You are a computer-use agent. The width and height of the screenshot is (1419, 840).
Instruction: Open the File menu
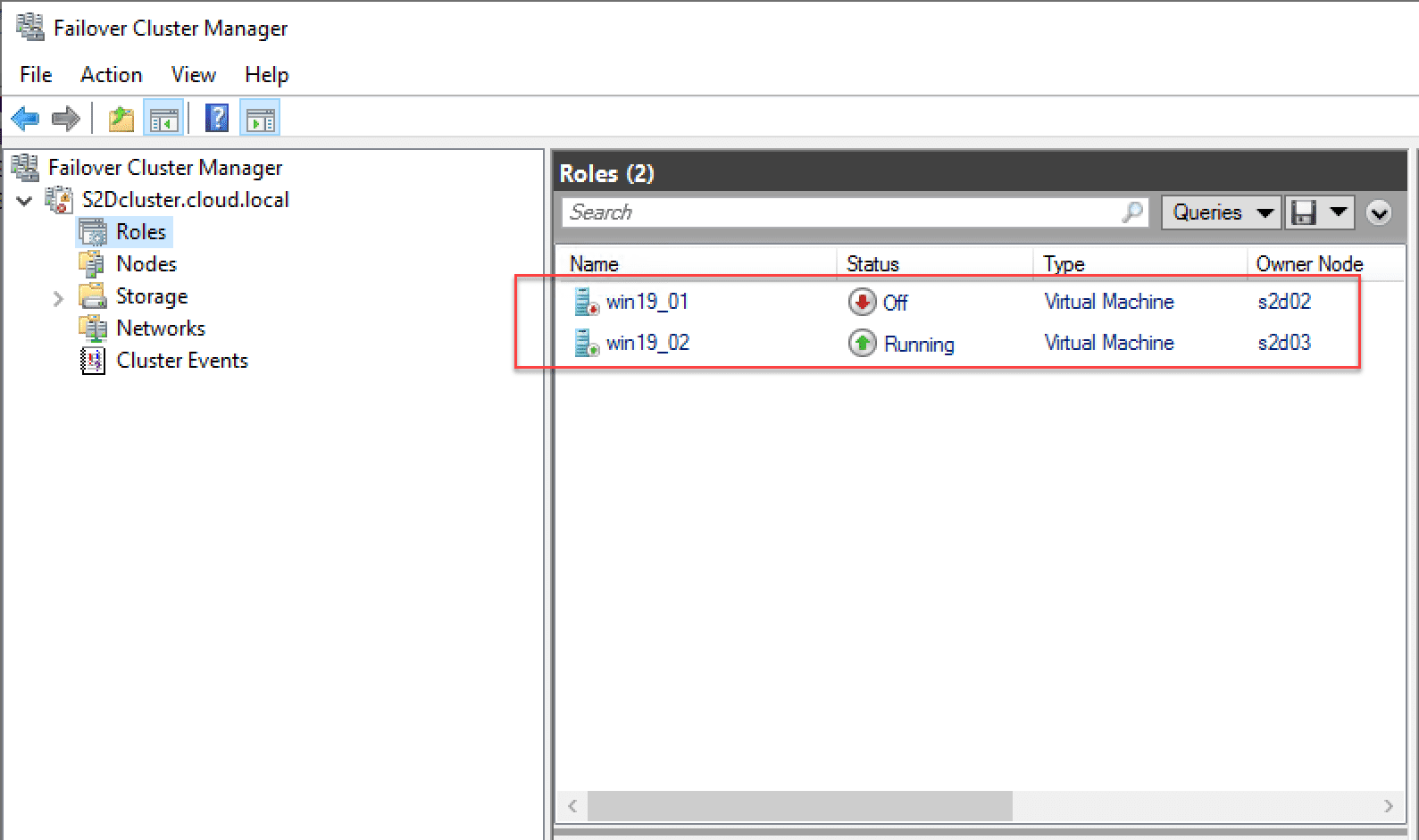click(37, 75)
